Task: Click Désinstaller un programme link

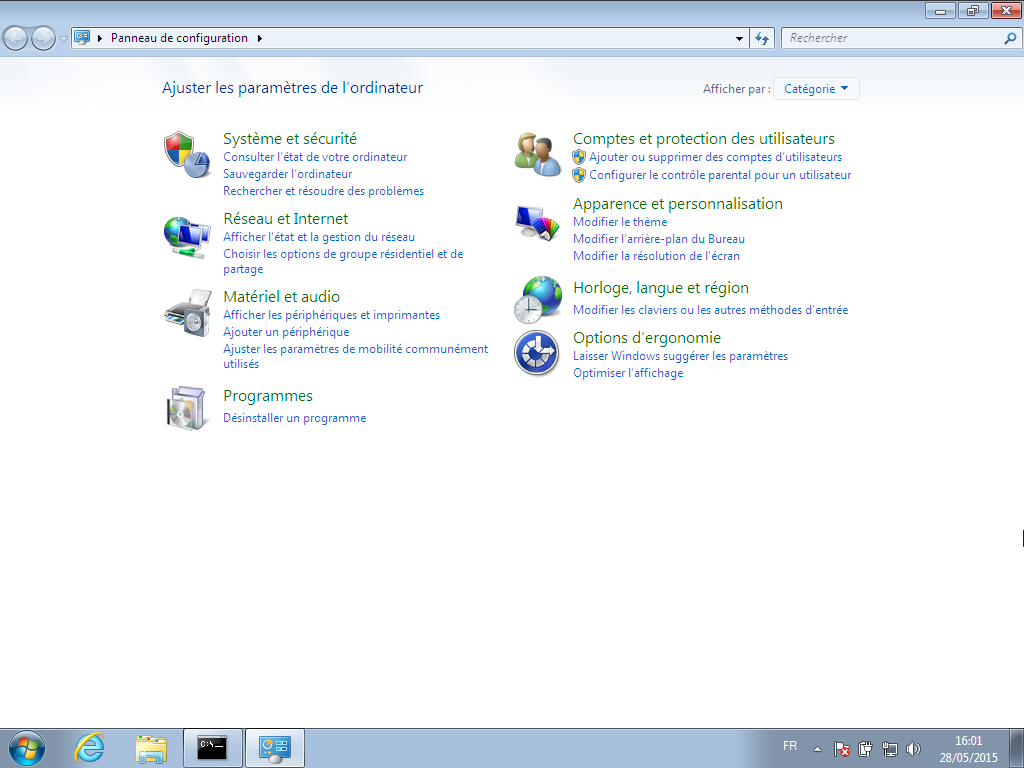Action: 295,418
